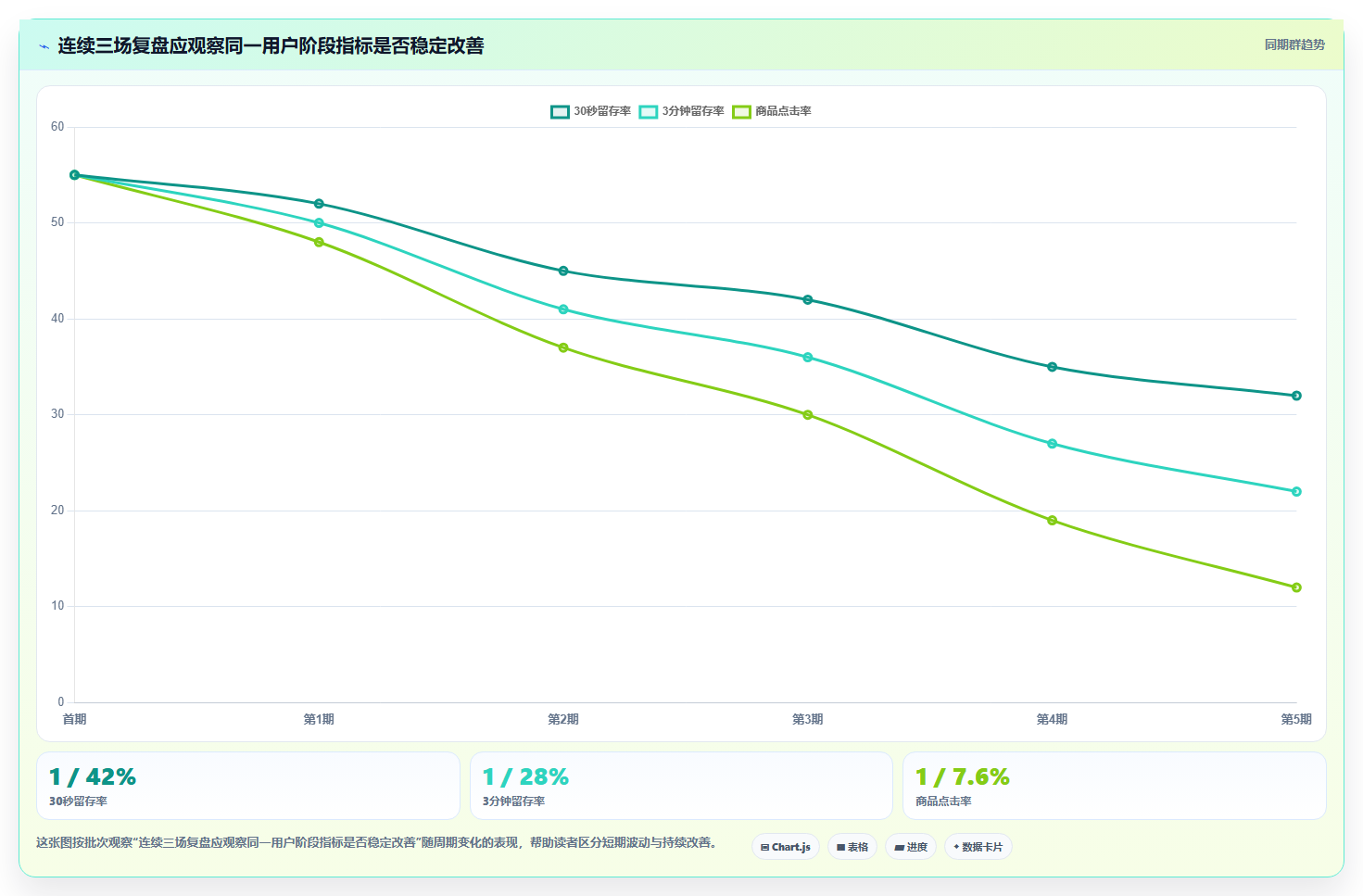Viewport: 1363px width, 896px height.
Task: Click 3分钟留存率 data point at 第5期
Action: pos(1296,492)
